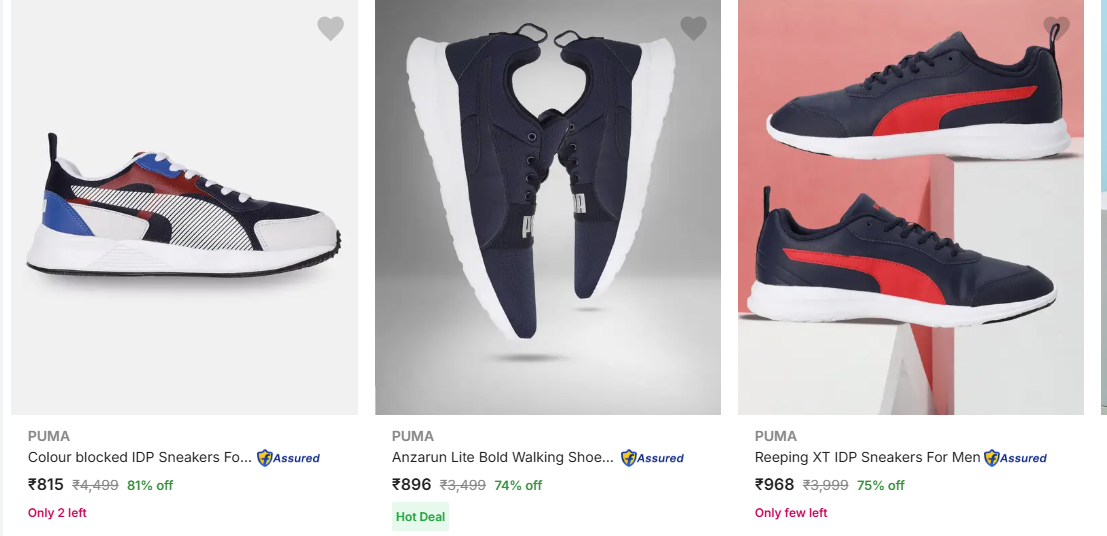Viewport: 1107px width, 536px height.
Task: Open Anzarun Lite Bold Walking Shoe link
Action: click(x=502, y=457)
